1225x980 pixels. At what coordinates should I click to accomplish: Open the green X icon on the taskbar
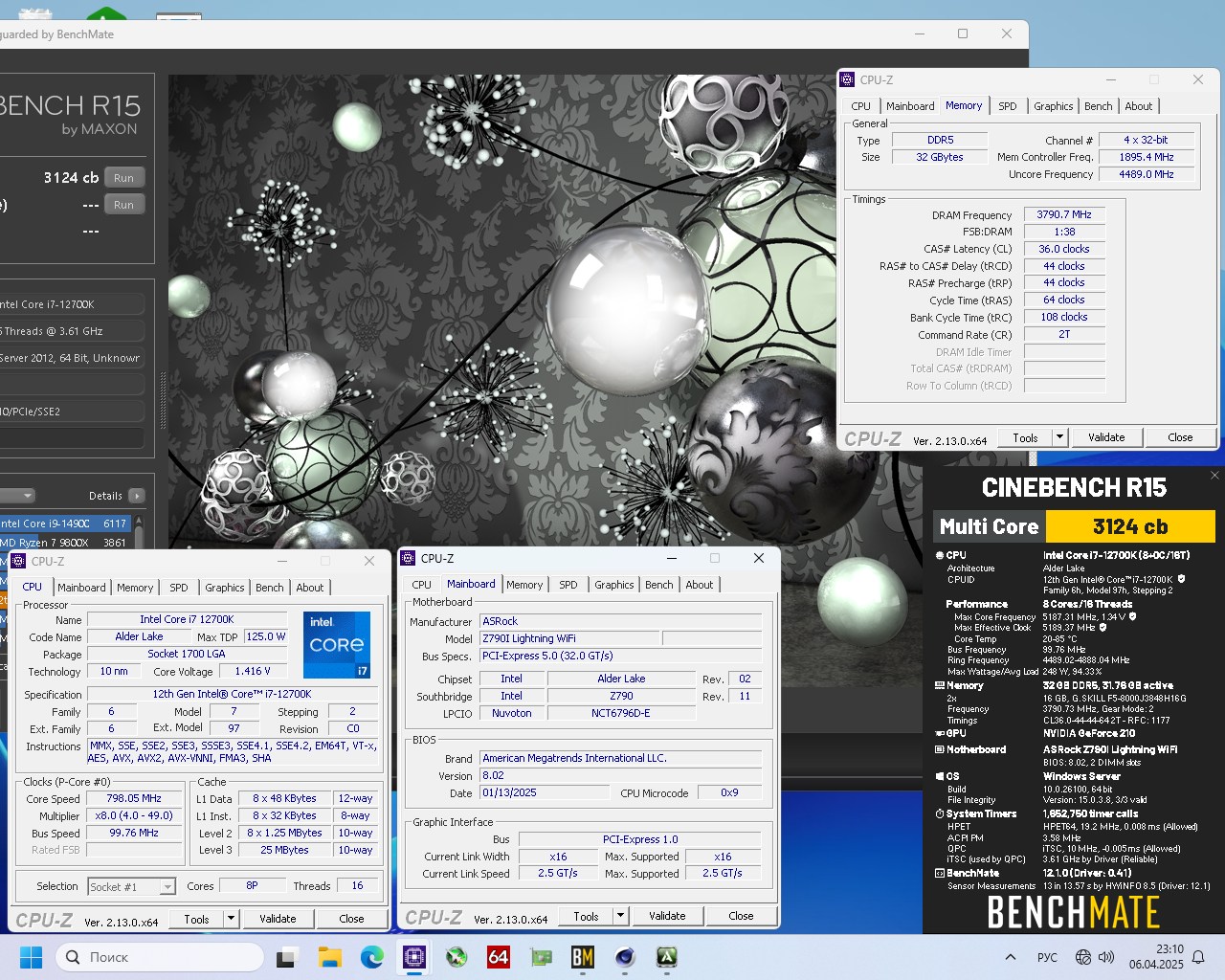457,957
